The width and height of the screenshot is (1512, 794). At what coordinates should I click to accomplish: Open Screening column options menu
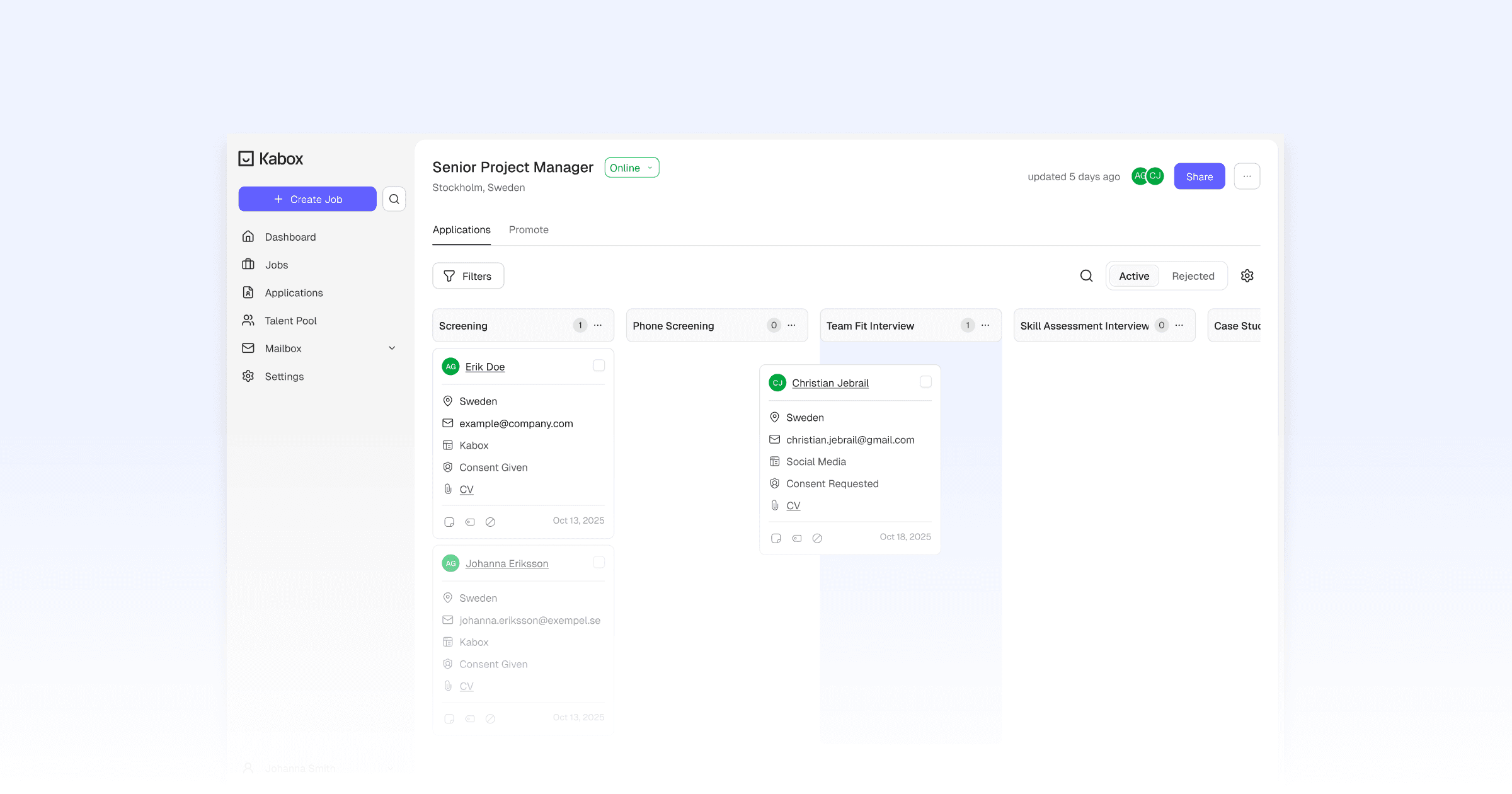(x=598, y=326)
